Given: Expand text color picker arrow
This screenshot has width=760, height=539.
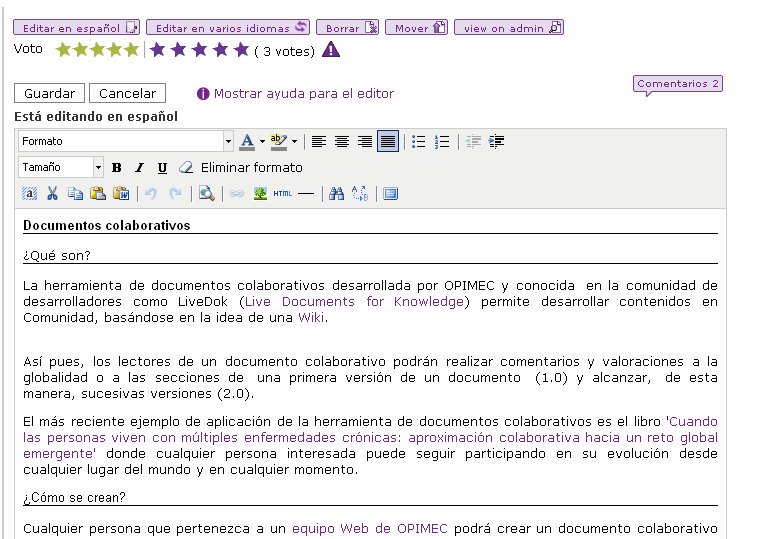Looking at the screenshot, I should point(262,141).
